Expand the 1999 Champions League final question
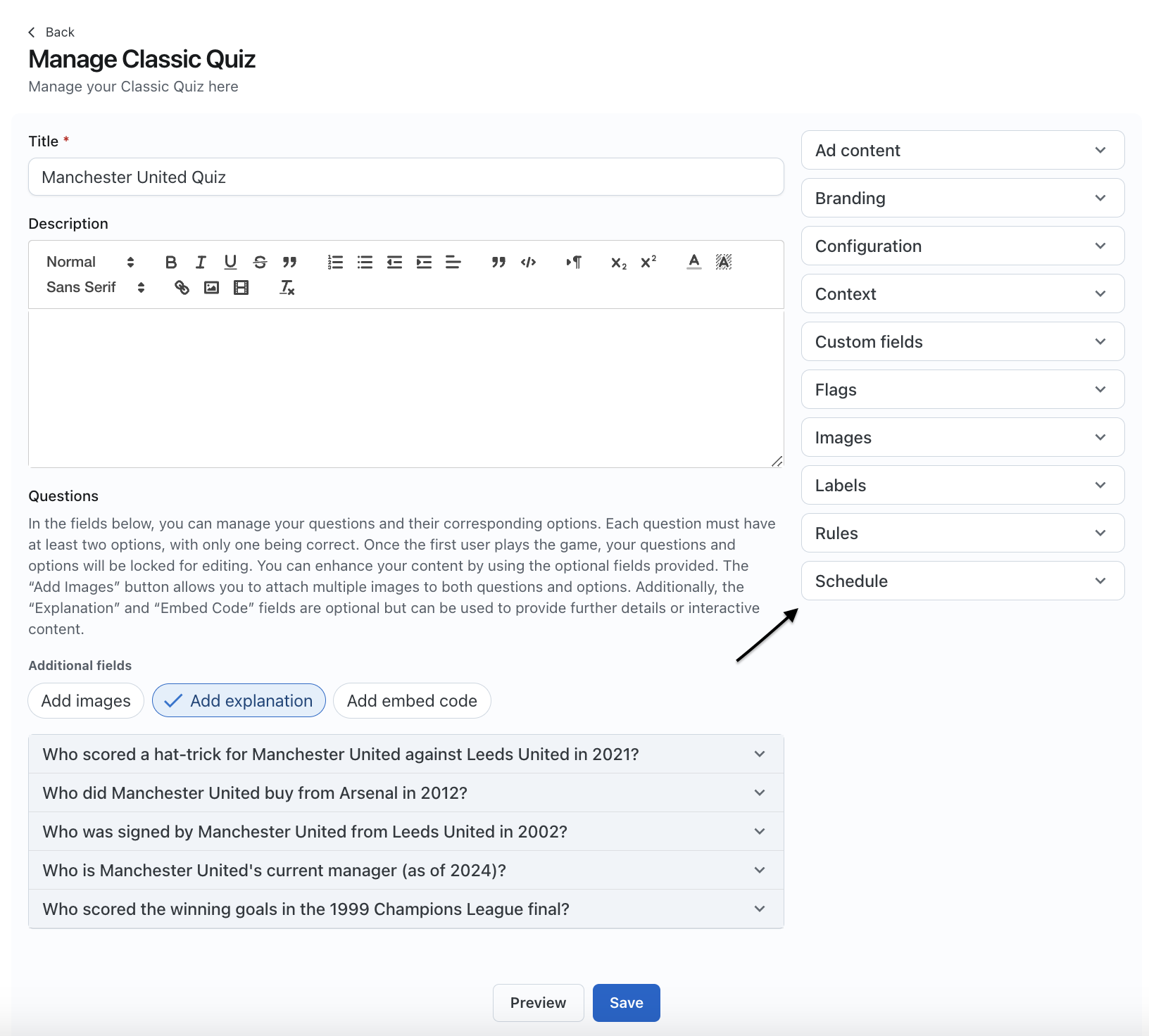Screen dimensions: 1149x1036 pos(406,909)
